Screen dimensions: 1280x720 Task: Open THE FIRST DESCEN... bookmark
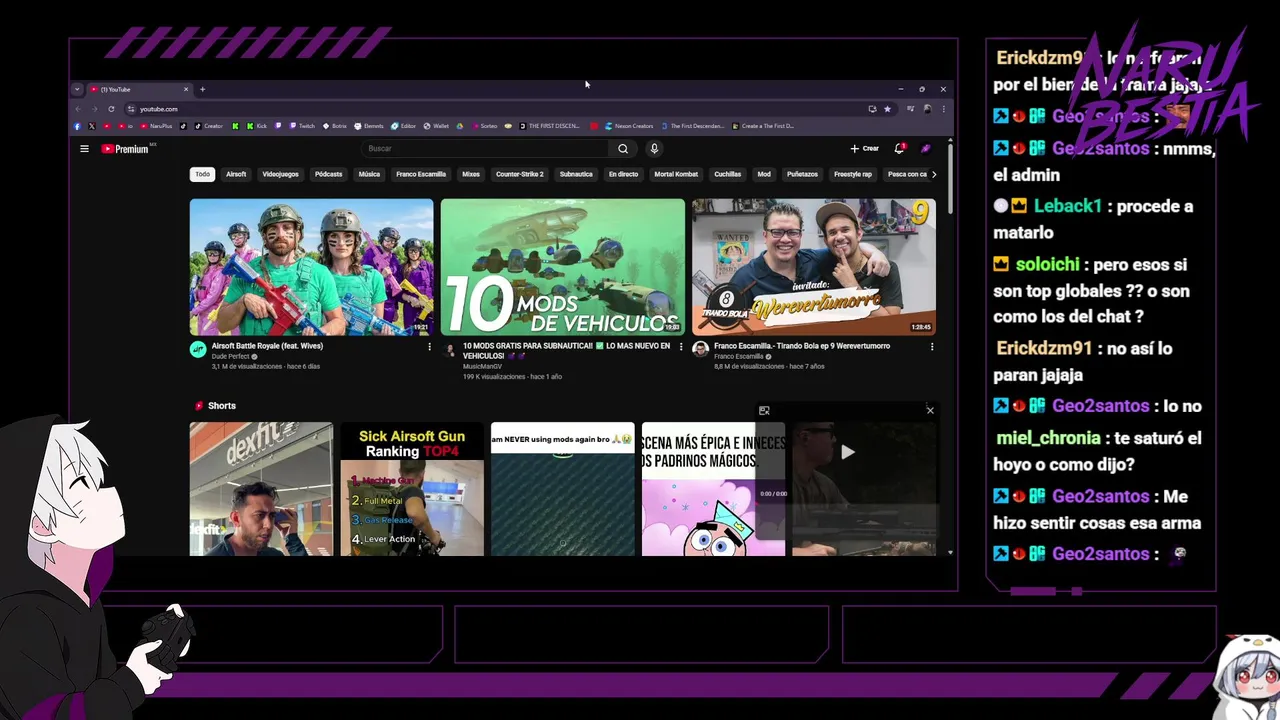549,126
